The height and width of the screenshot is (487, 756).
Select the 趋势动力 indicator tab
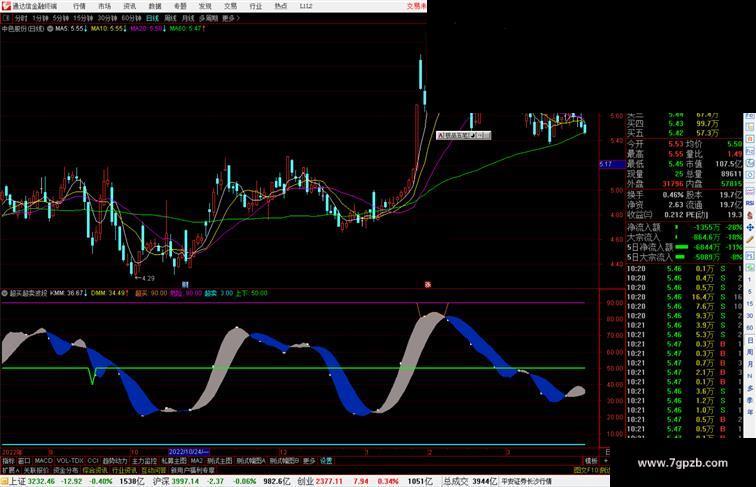pos(115,461)
